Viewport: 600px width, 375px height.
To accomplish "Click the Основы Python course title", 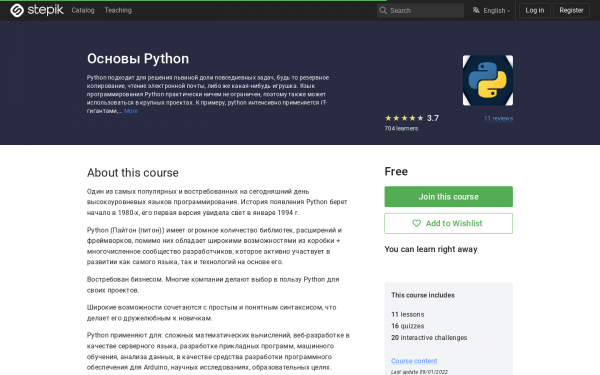I will 138,59.
